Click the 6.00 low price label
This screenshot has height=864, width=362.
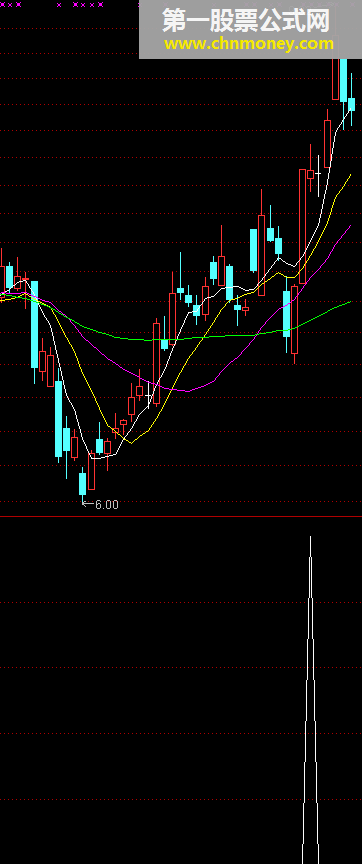coord(106,504)
